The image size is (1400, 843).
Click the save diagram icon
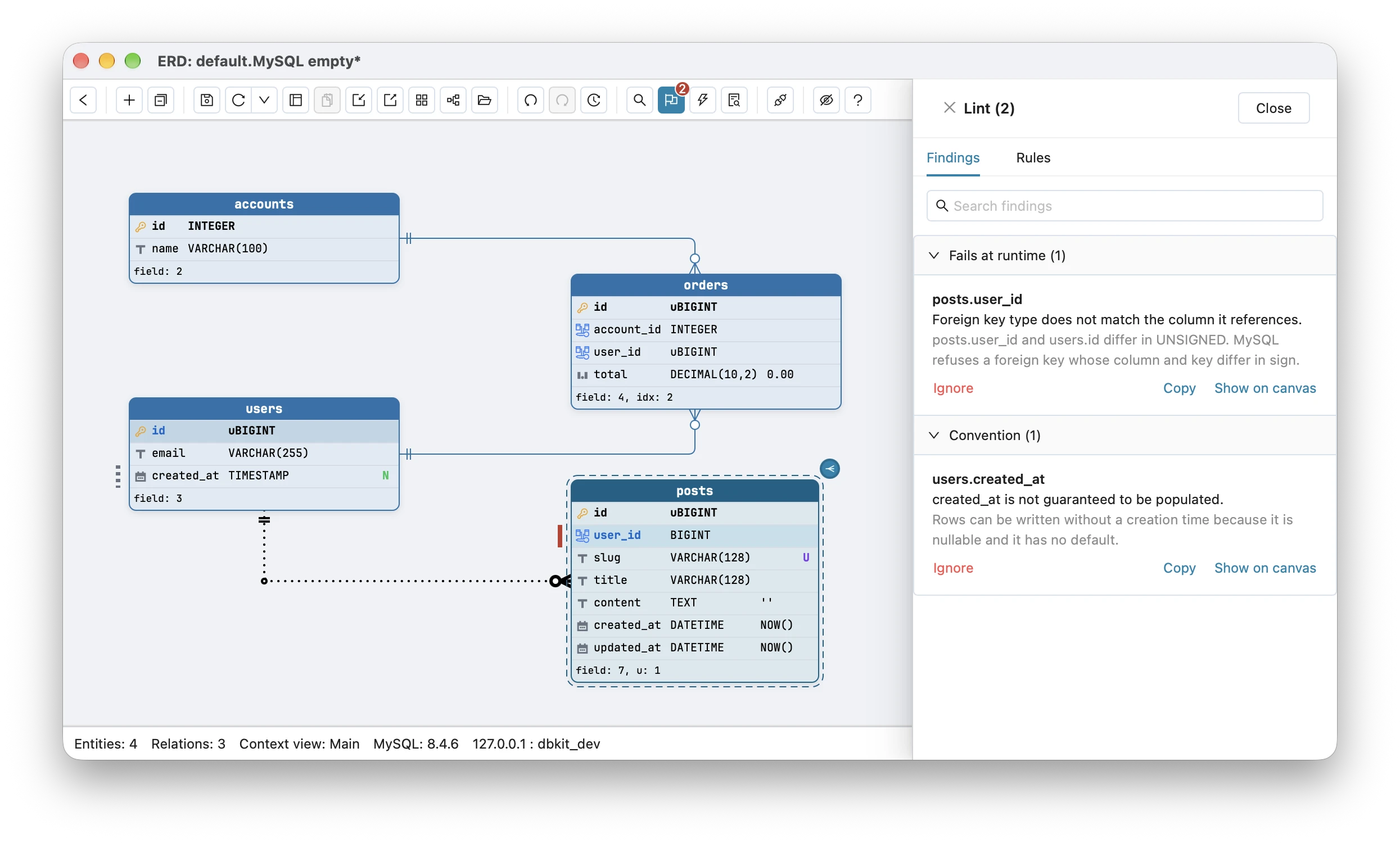(x=207, y=100)
